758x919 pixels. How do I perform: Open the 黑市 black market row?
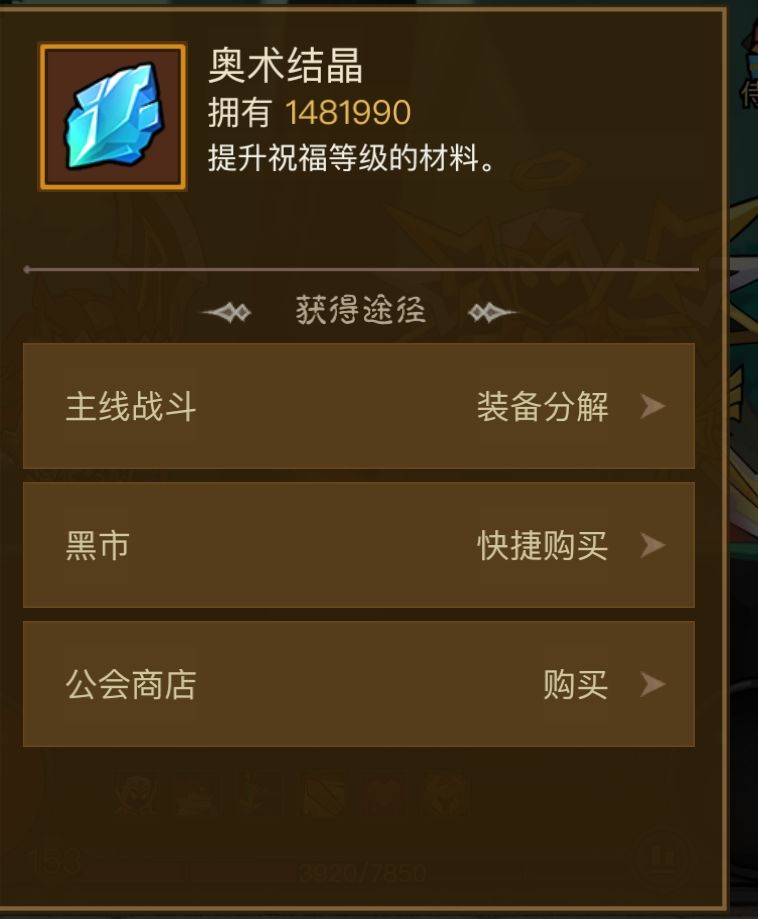click(359, 545)
